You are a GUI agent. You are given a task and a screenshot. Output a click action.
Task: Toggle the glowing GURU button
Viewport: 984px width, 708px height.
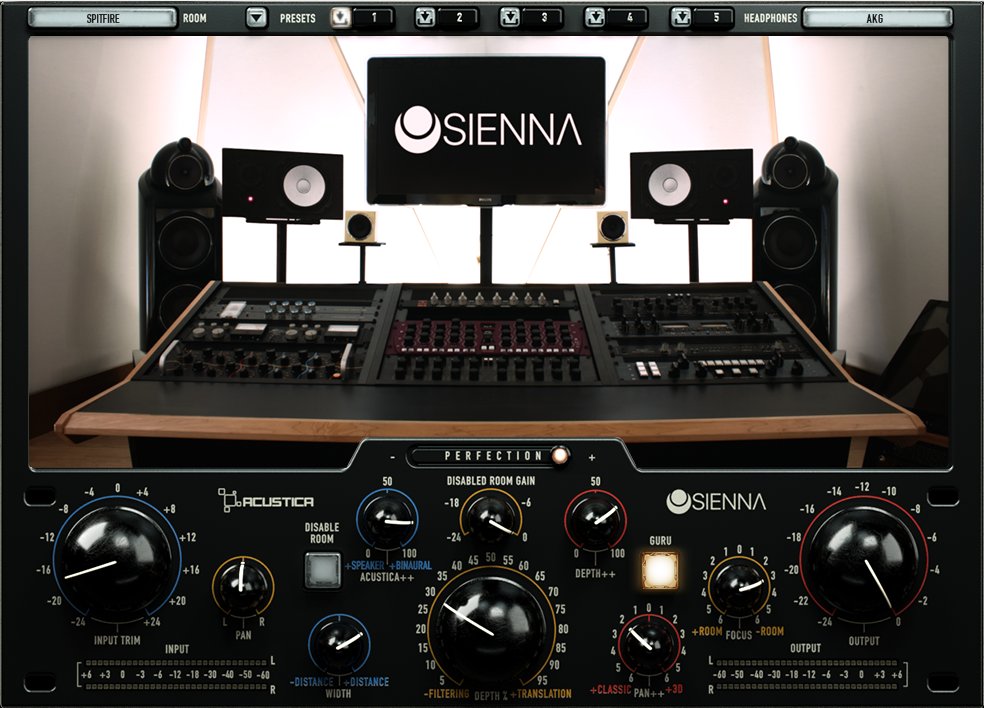pos(660,570)
